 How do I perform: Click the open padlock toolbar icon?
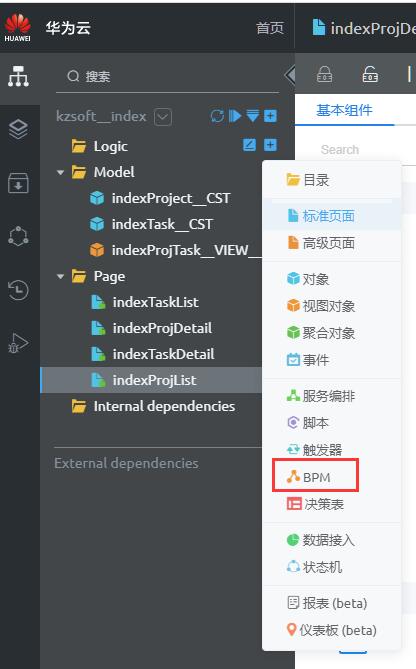[x=370, y=74]
